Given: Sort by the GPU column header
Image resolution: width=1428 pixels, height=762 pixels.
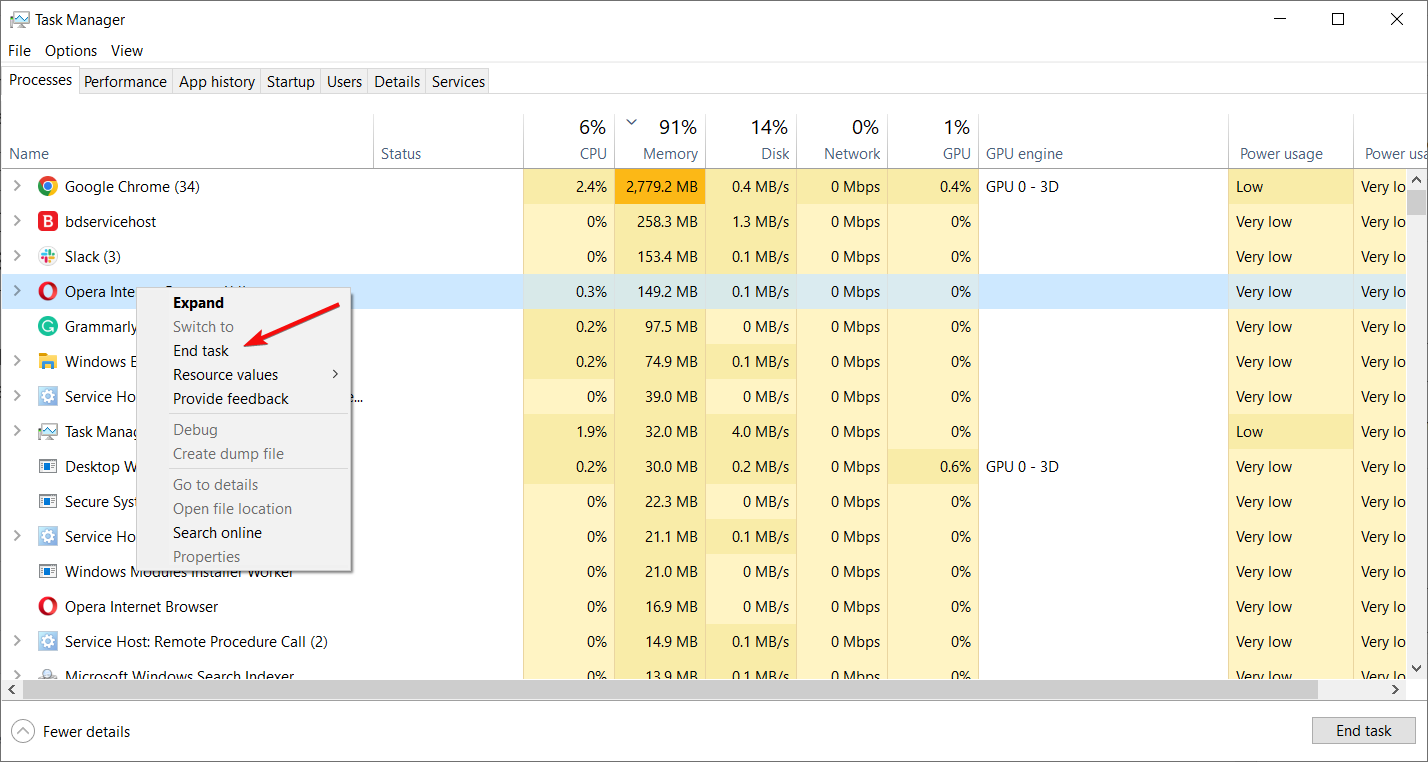Looking at the screenshot, I should click(933, 141).
